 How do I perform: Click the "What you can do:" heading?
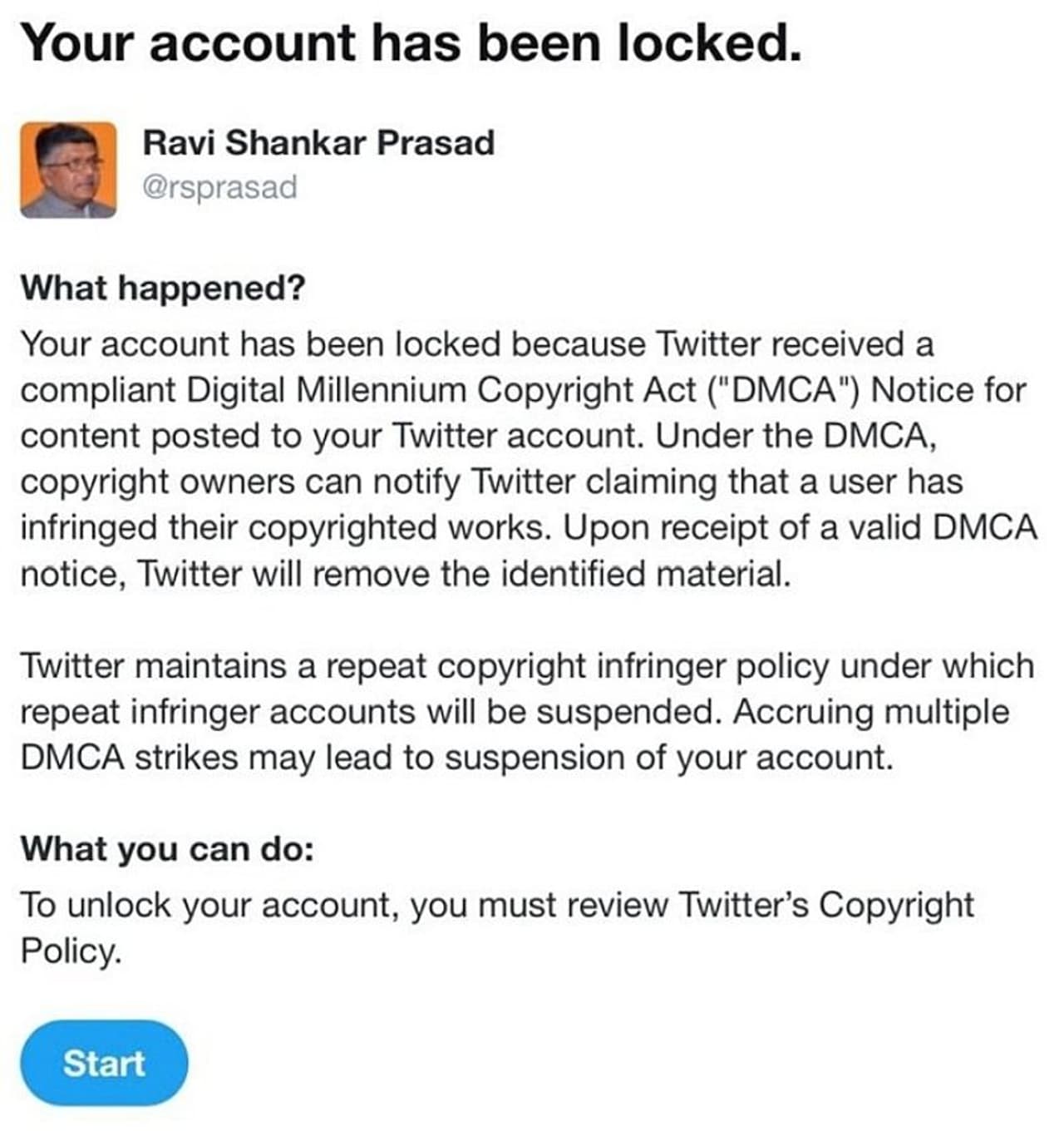pos(167,849)
